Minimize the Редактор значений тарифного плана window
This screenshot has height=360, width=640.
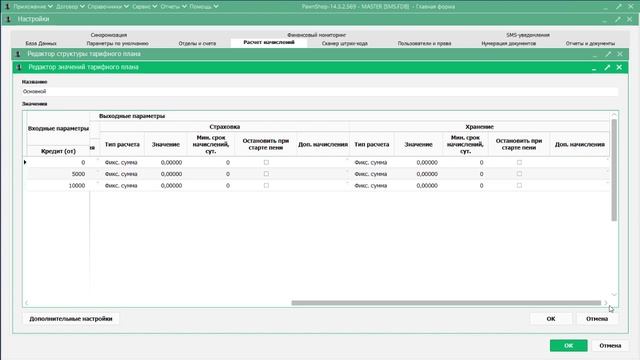point(594,68)
